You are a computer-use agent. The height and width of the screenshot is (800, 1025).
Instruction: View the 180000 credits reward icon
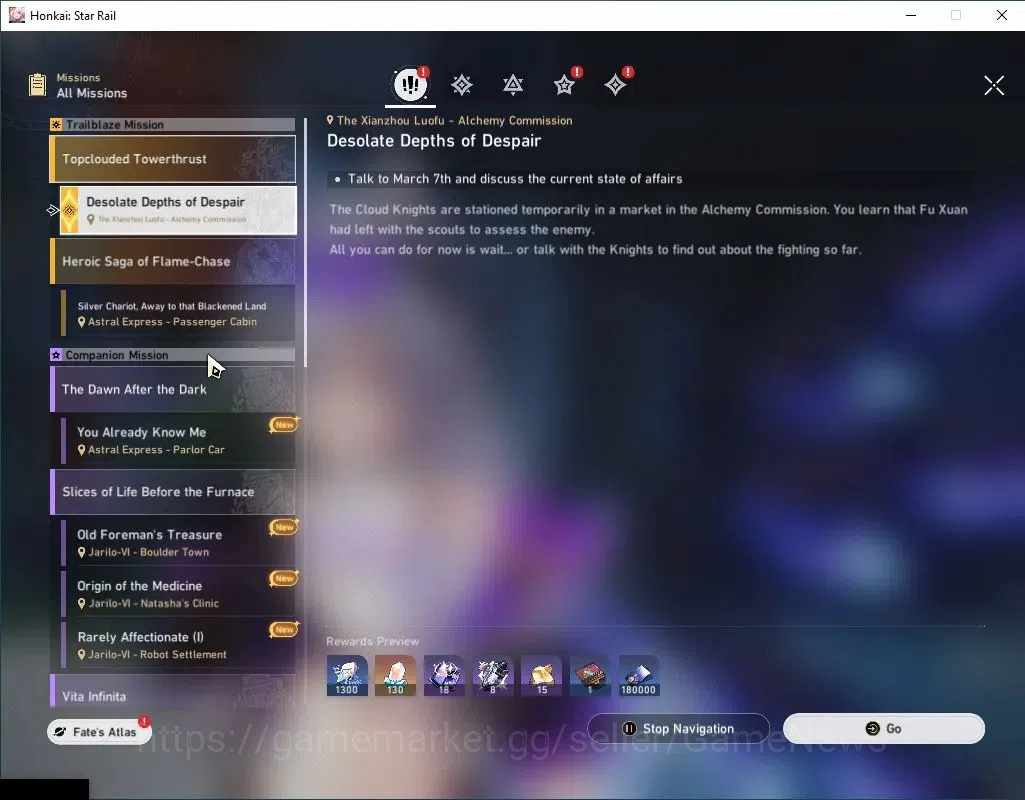pos(639,676)
